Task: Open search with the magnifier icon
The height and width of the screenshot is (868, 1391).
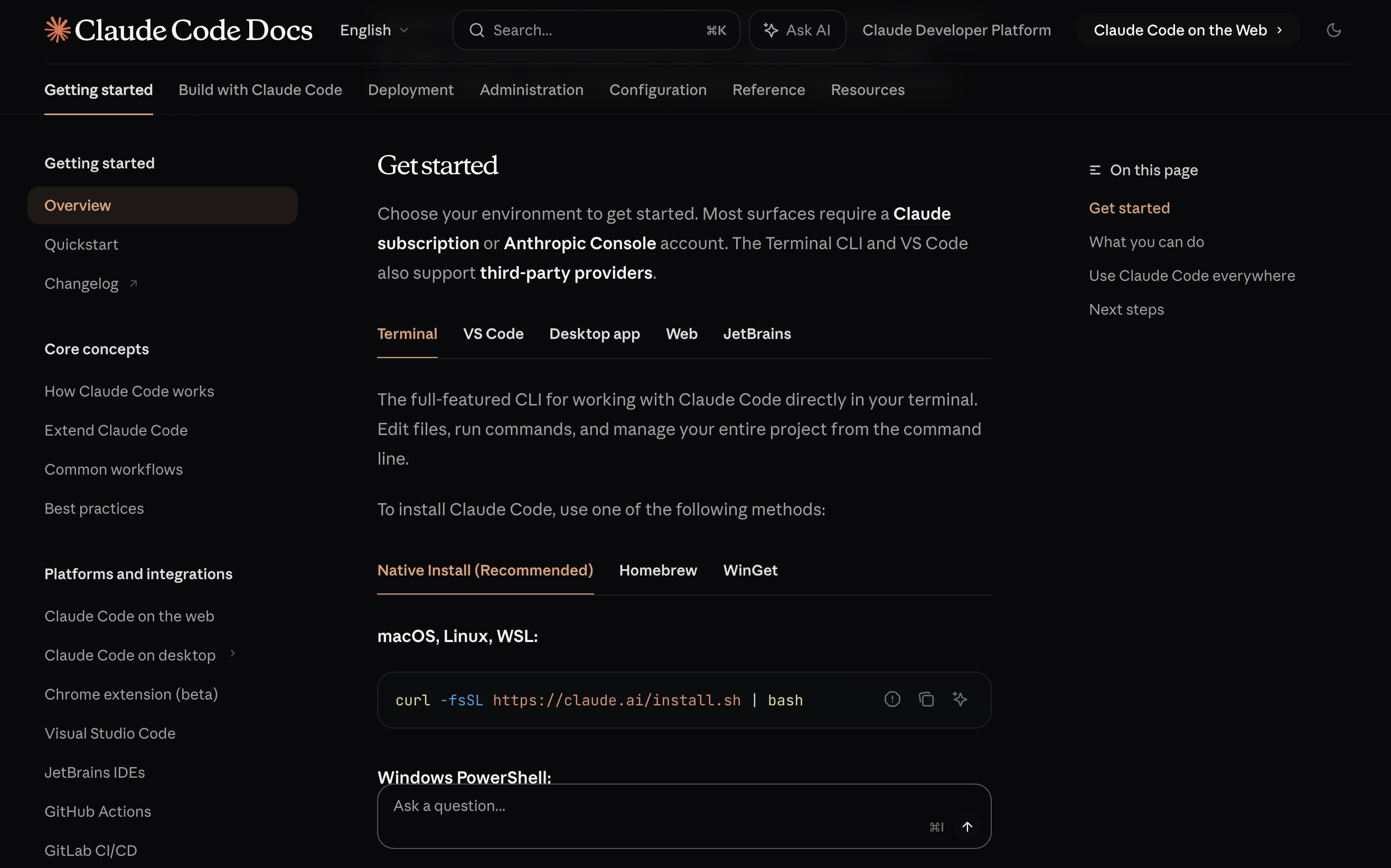Action: 476,30
